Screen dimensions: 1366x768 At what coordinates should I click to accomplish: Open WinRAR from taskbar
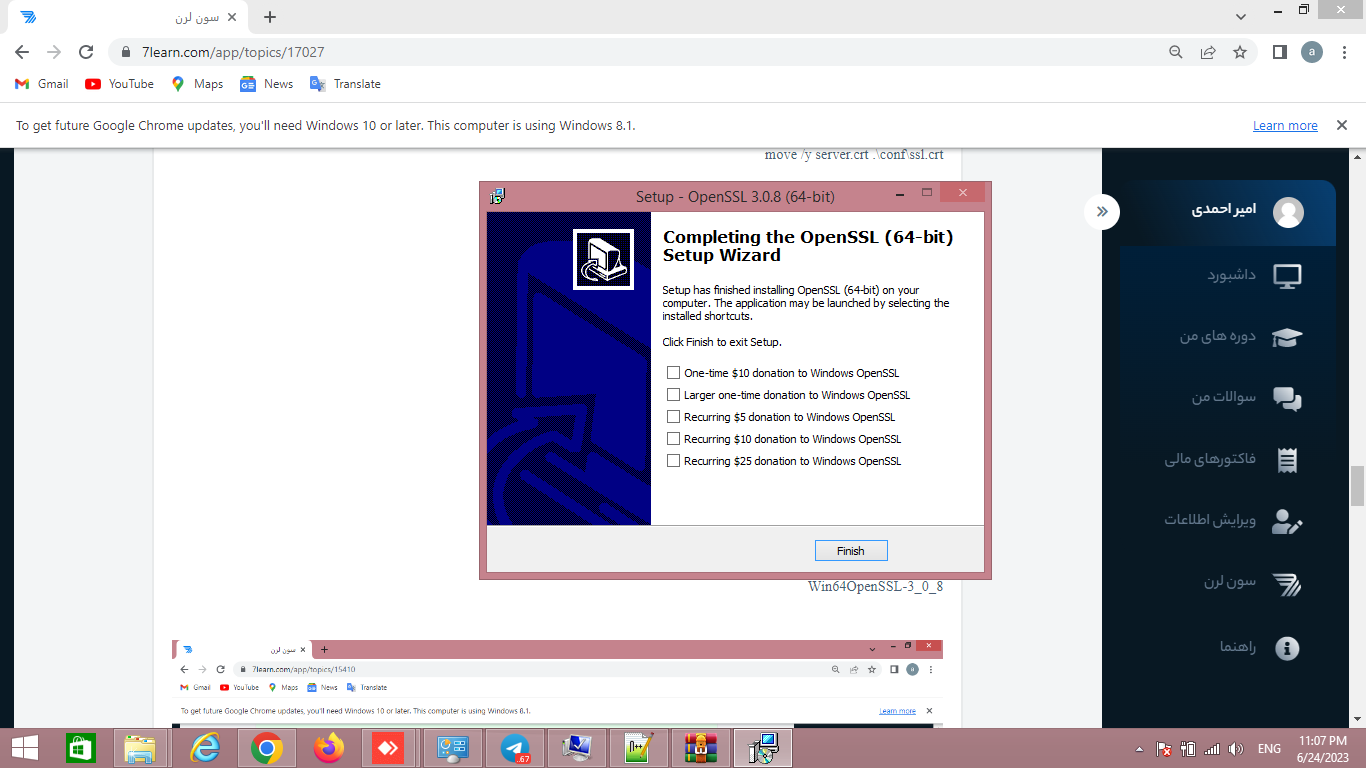[700, 748]
